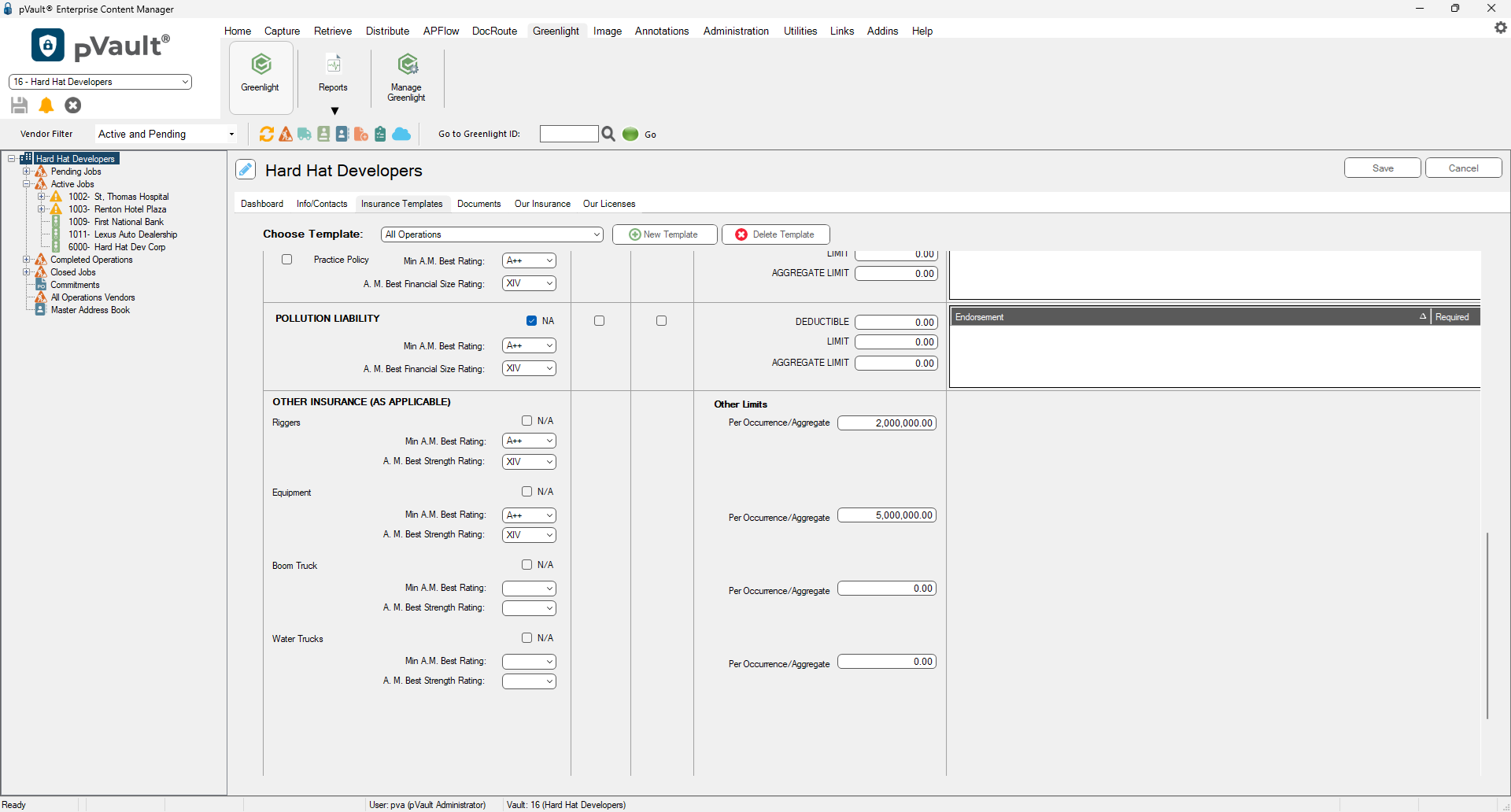Click the Required column header

1455,317
